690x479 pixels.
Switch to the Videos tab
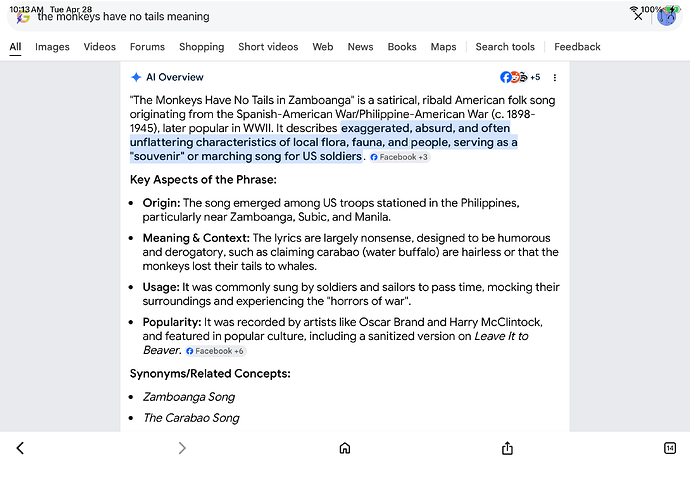click(x=99, y=47)
